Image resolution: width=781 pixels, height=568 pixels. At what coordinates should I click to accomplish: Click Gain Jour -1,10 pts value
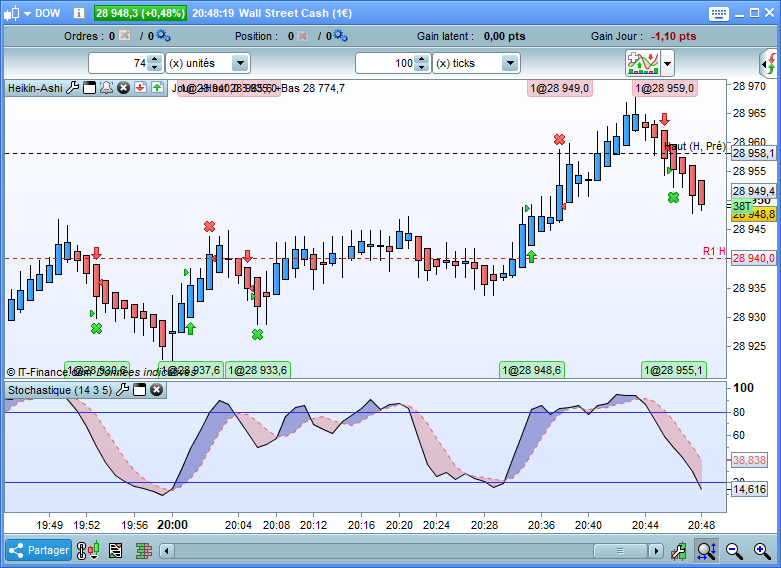(x=673, y=36)
